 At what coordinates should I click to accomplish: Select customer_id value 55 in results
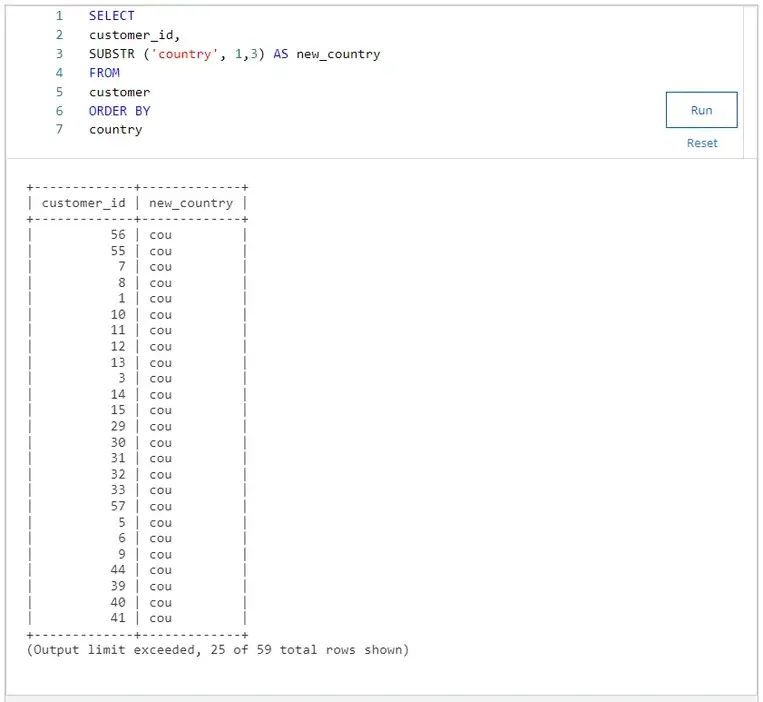tap(118, 251)
